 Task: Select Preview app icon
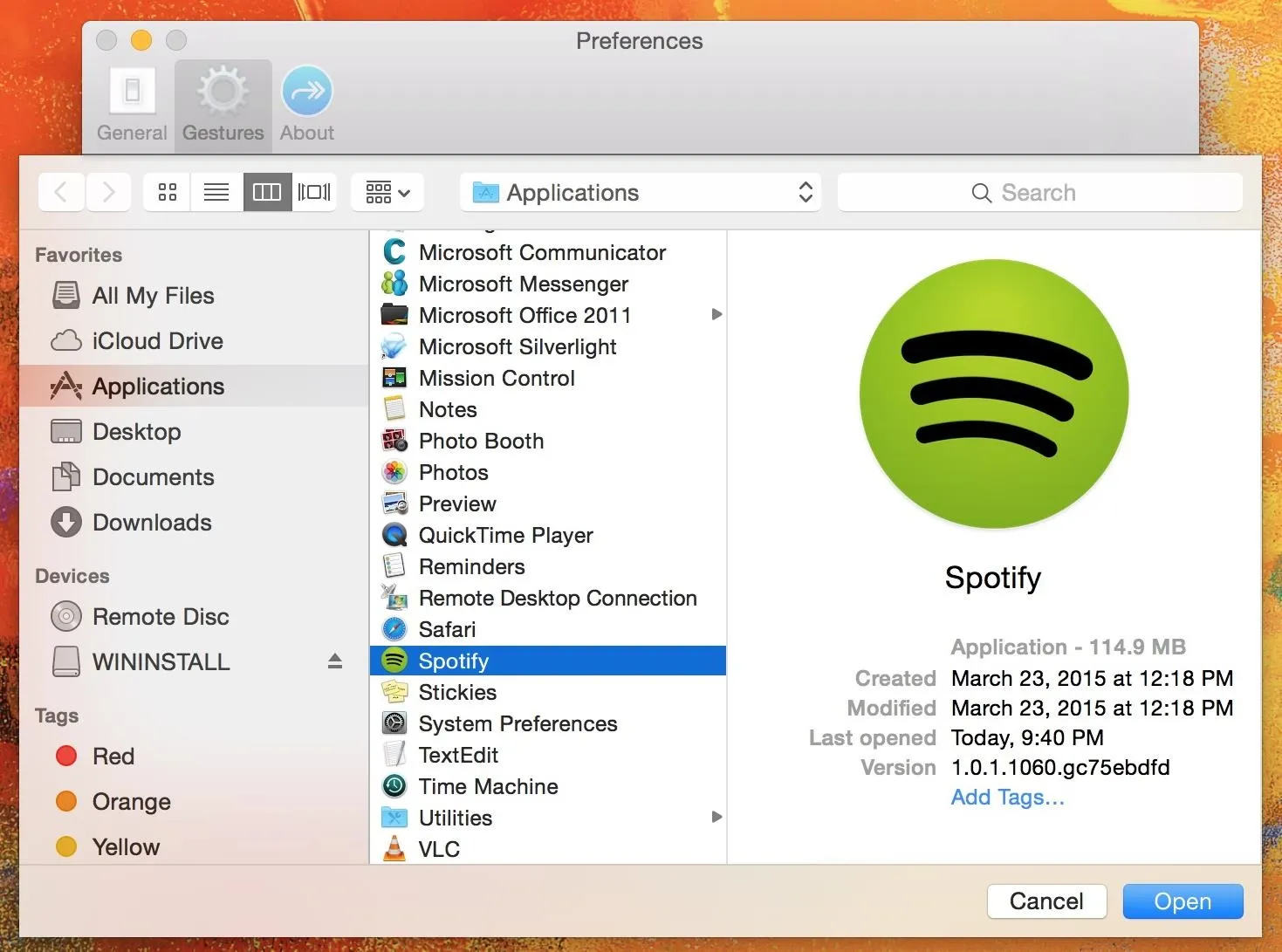point(394,503)
